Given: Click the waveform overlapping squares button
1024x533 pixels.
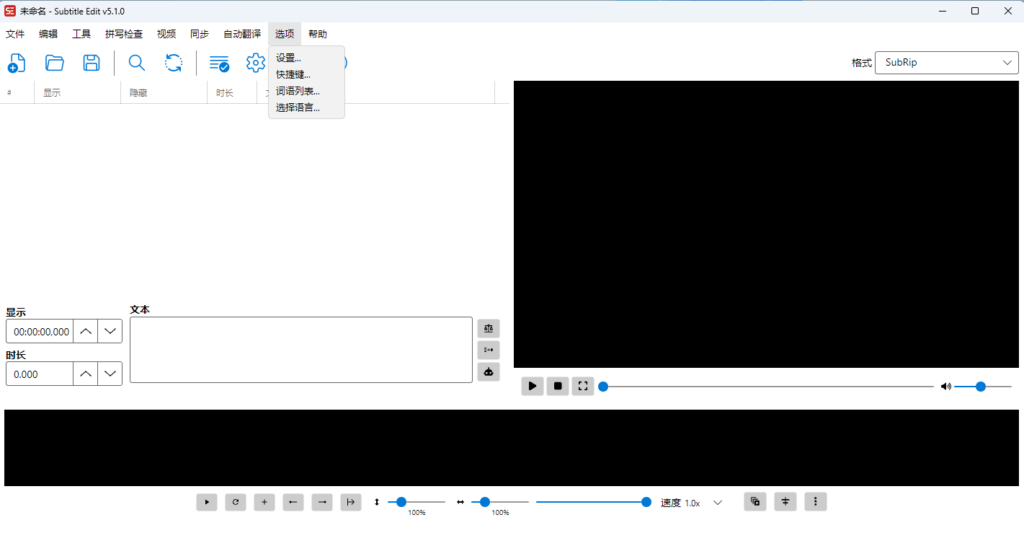Looking at the screenshot, I should coord(755,502).
